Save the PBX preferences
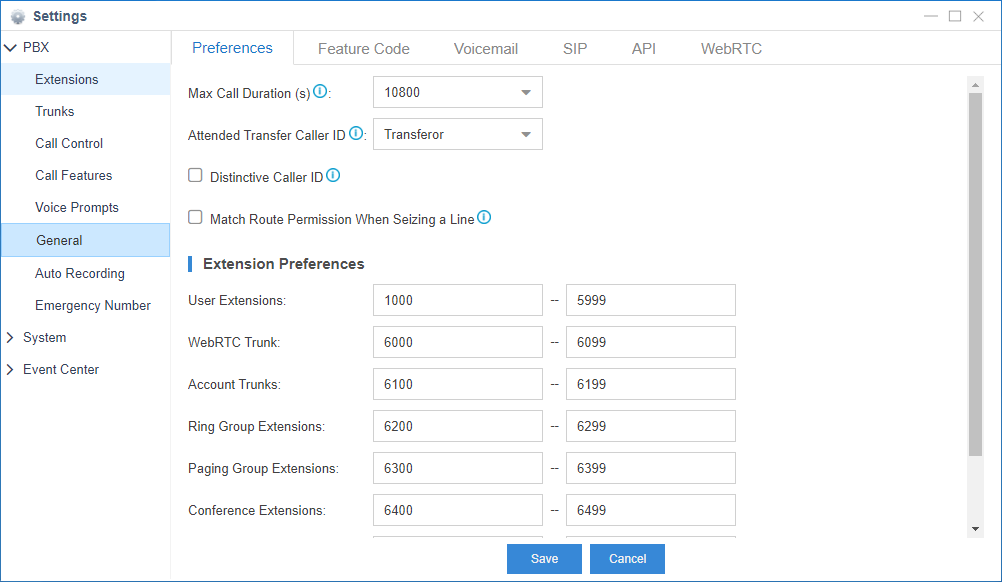This screenshot has width=1002, height=582. 544,559
